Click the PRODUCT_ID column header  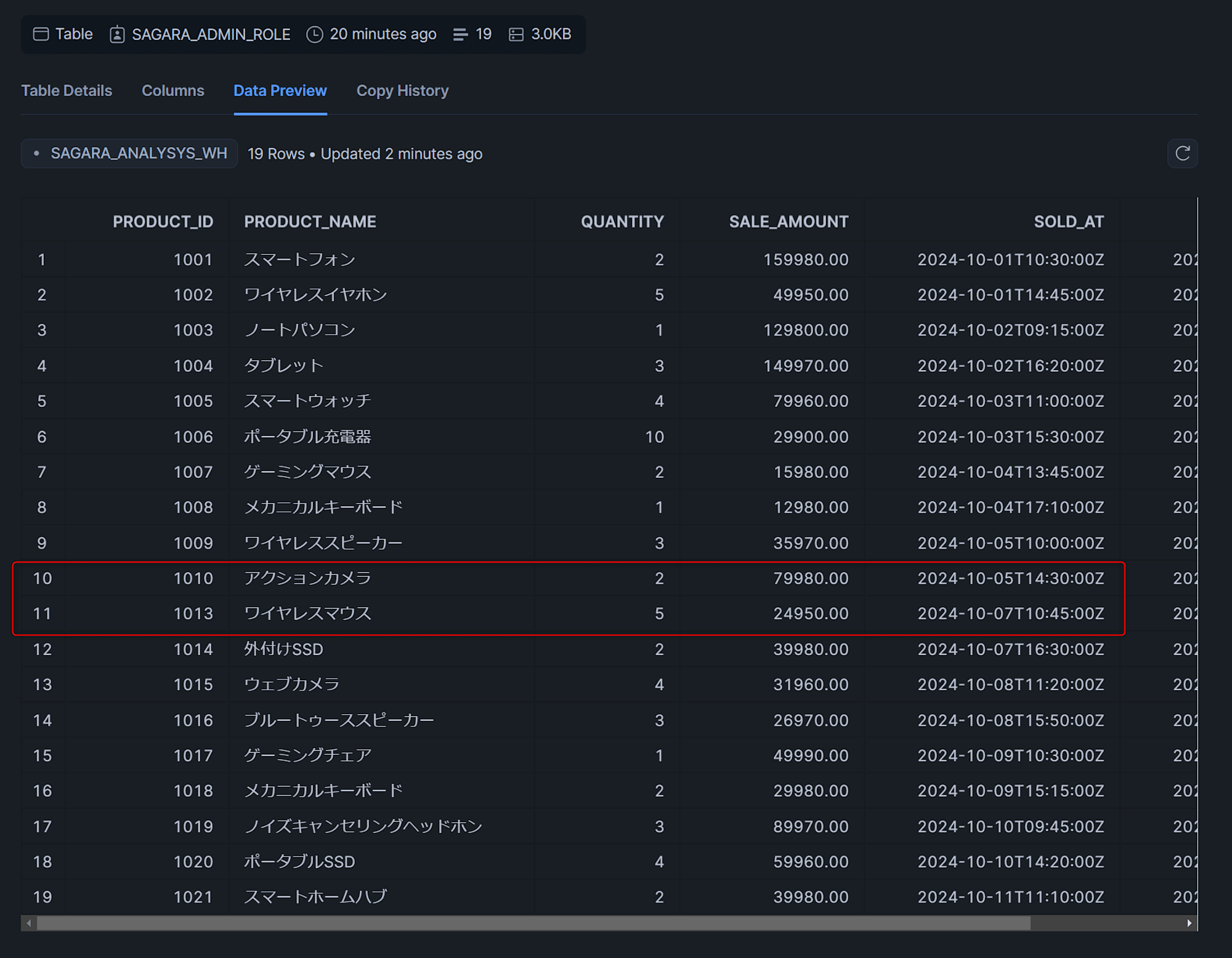coord(163,222)
